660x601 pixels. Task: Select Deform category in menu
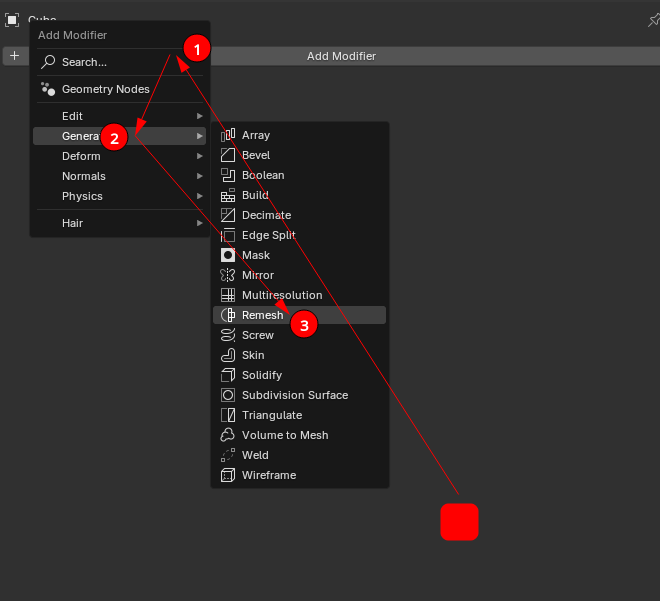tap(120, 156)
